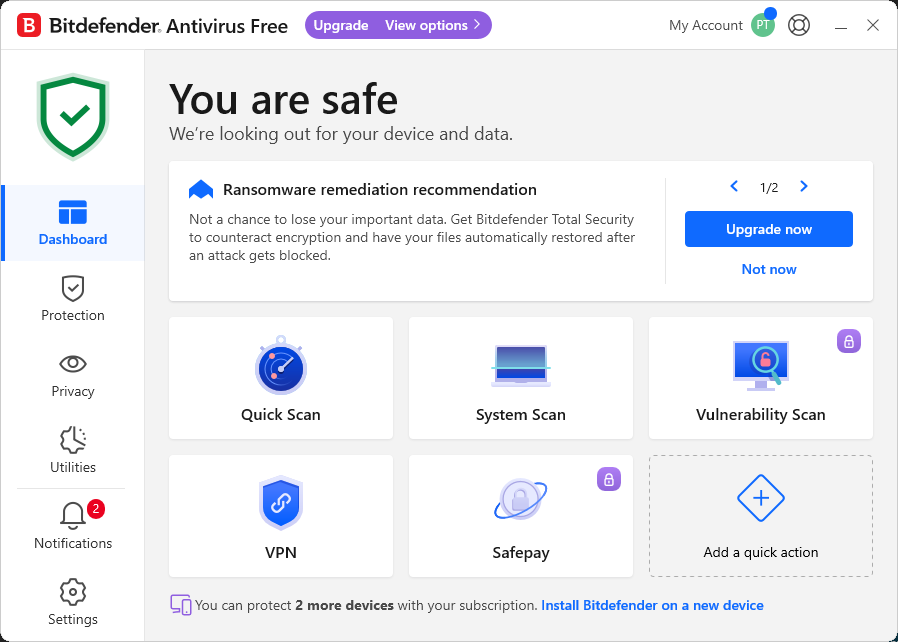Select the Utilities sidebar item
The image size is (898, 642).
pyautogui.click(x=73, y=451)
